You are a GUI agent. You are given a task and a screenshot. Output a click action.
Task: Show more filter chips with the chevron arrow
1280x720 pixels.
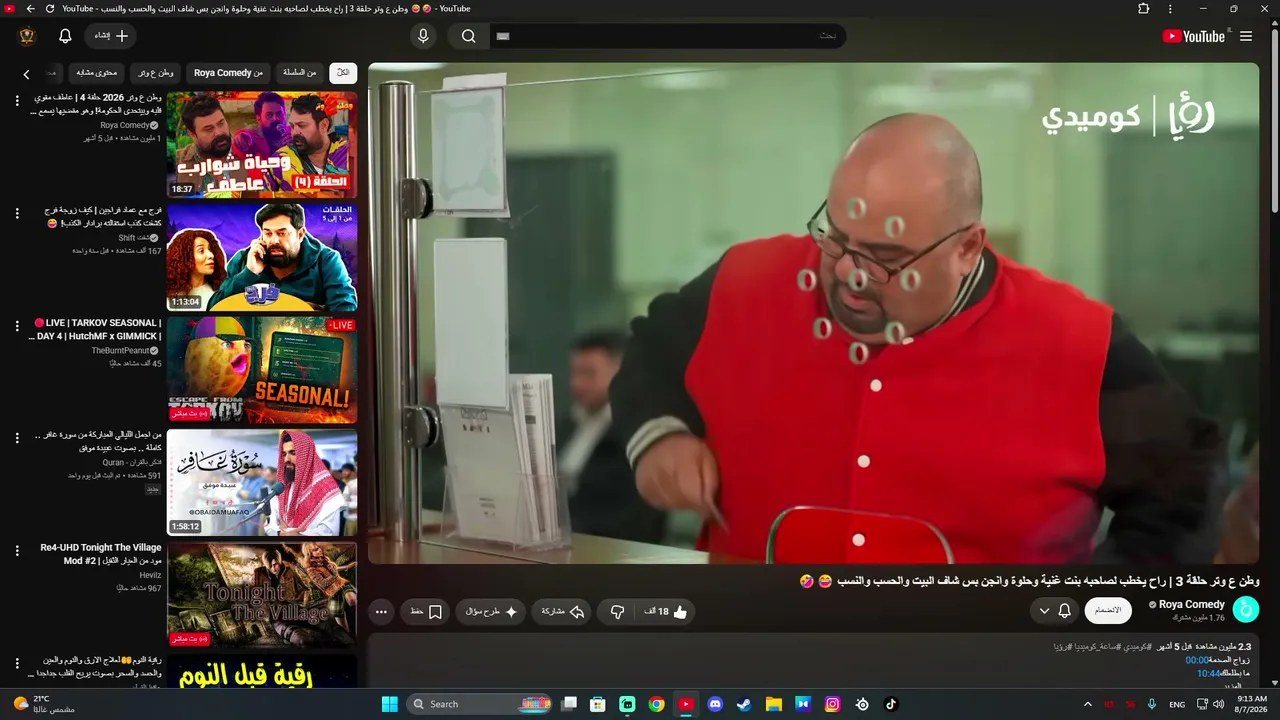coord(26,74)
